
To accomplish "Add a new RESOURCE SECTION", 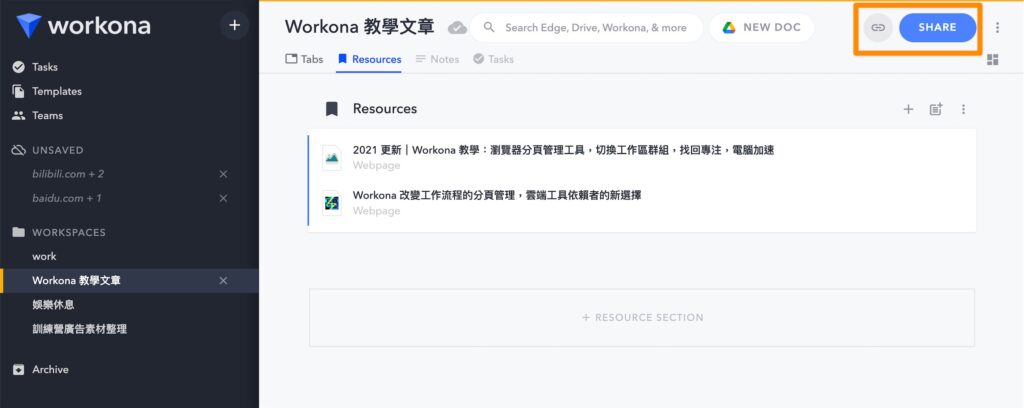I will 642,318.
